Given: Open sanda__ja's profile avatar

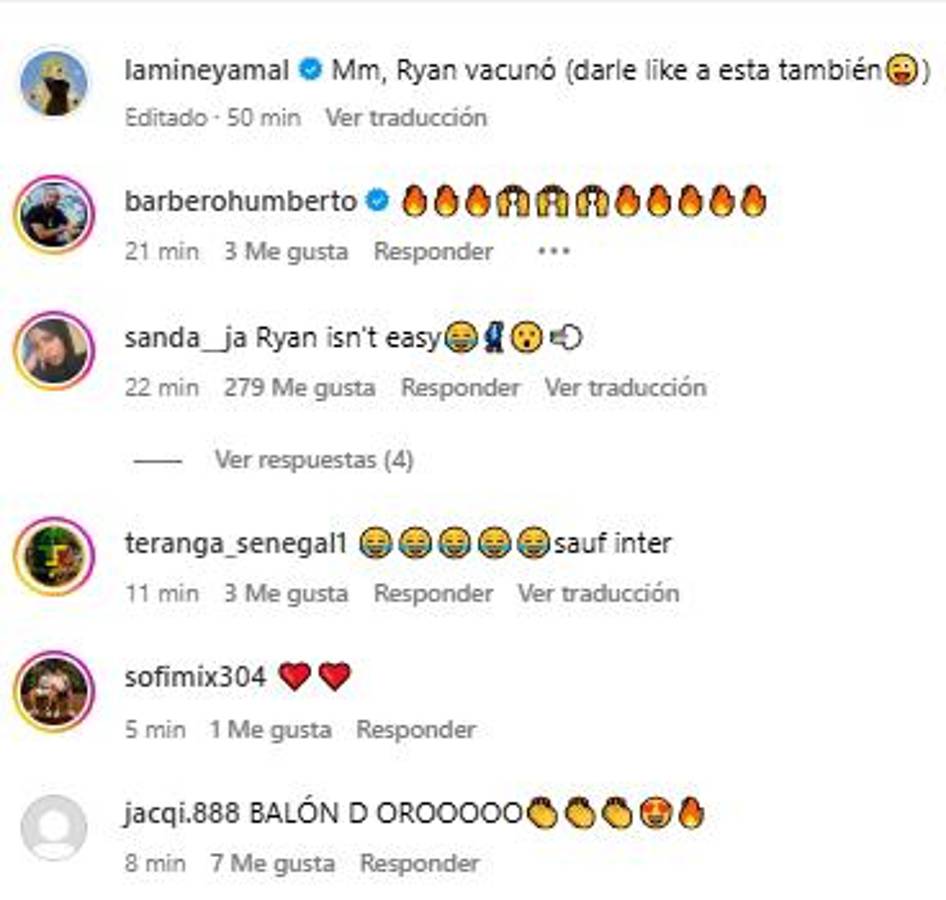Looking at the screenshot, I should click(54, 351).
